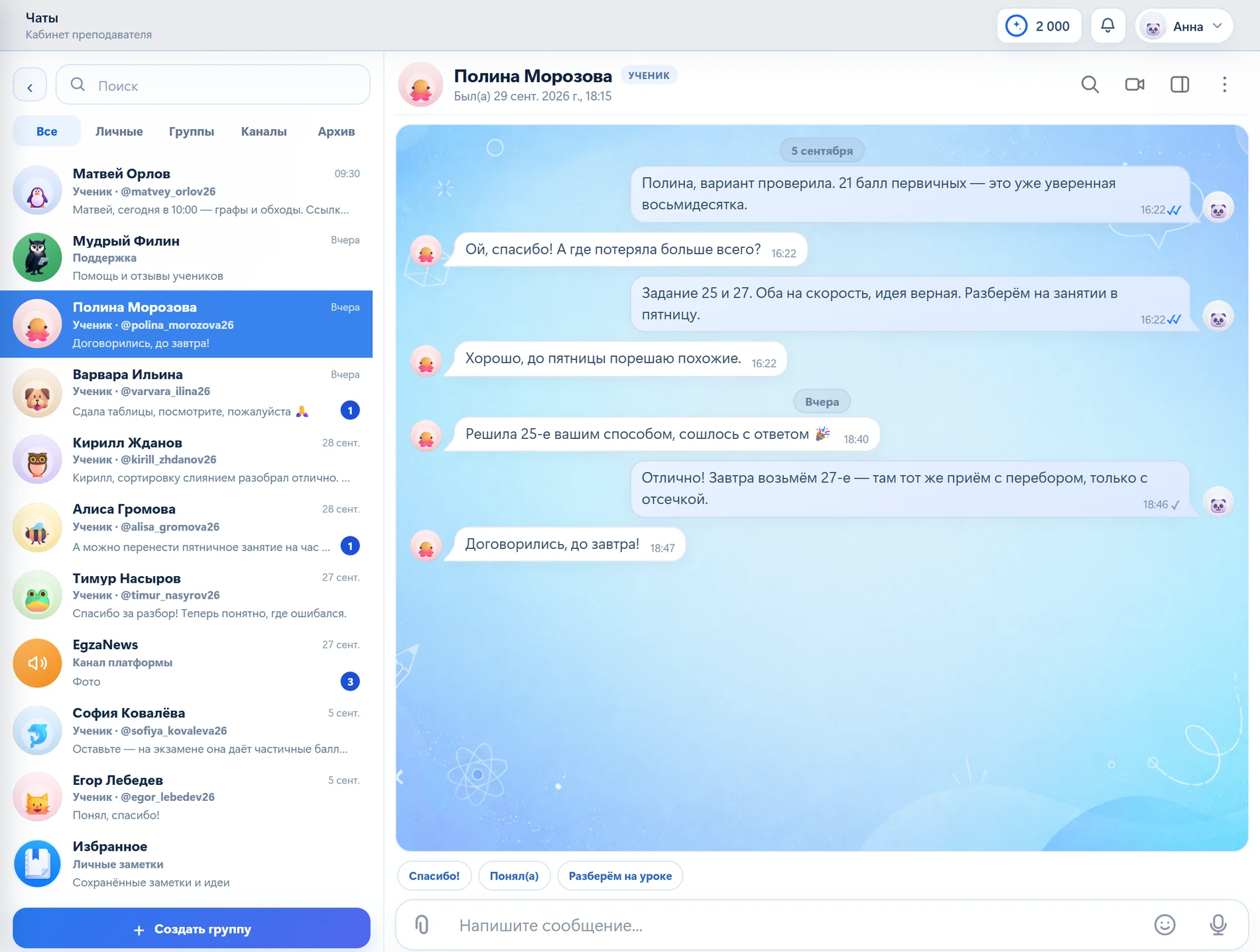Click Матвей Орлов's penguin avatar

click(x=37, y=190)
